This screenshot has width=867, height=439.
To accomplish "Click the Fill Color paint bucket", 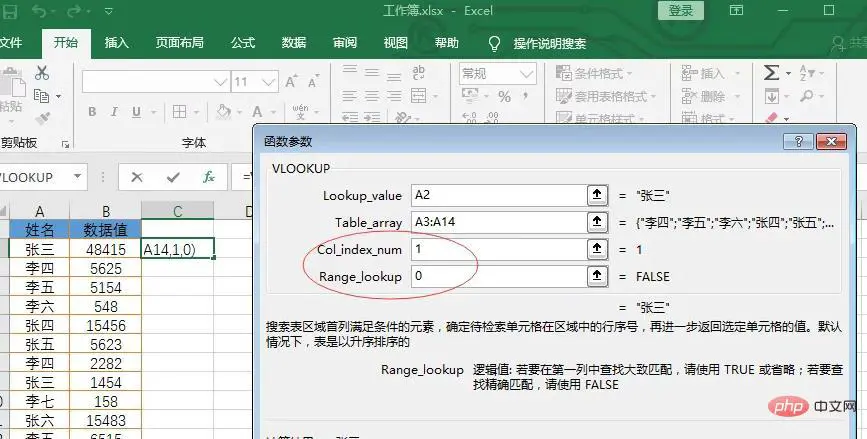I will 224,112.
